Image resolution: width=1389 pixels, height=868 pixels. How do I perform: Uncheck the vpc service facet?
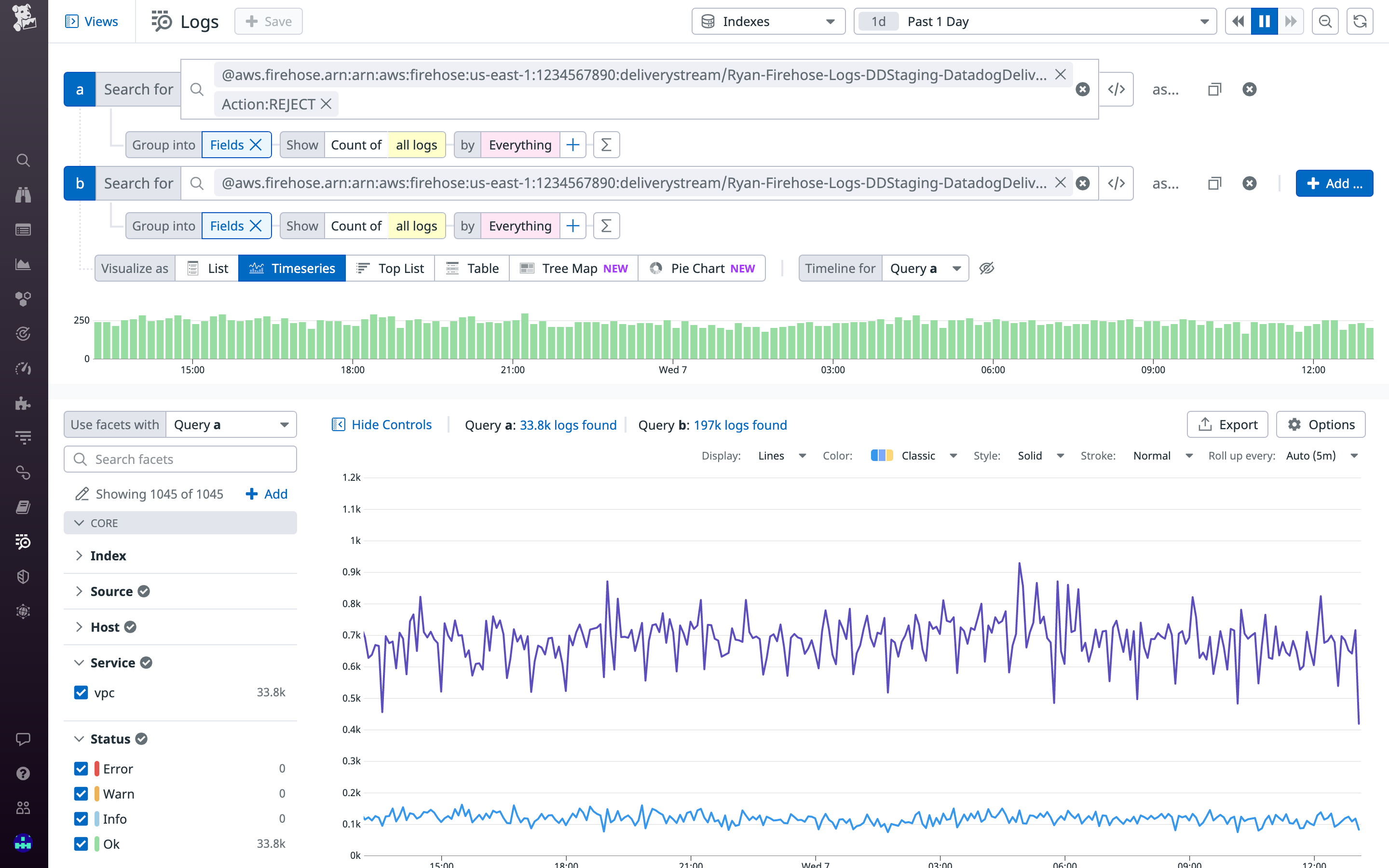(x=81, y=692)
